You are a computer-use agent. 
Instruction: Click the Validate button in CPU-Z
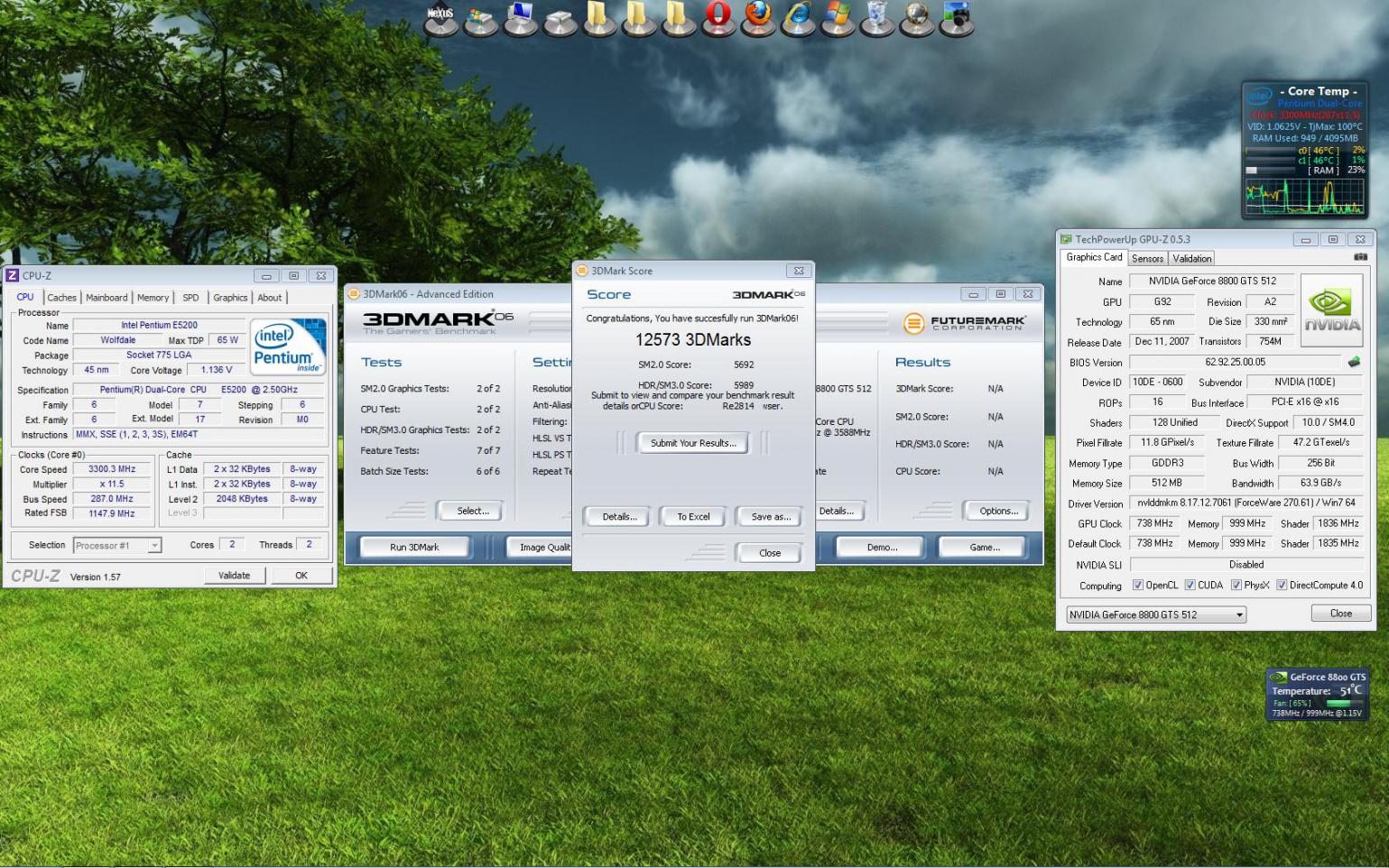point(234,576)
